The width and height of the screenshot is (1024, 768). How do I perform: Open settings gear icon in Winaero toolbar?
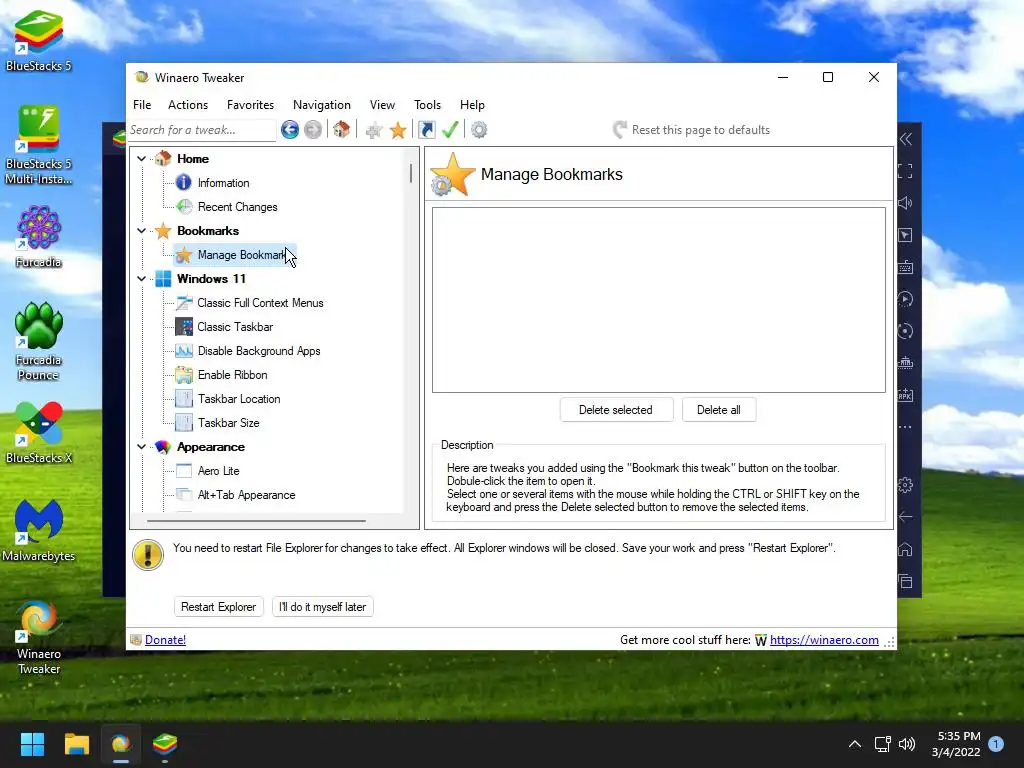tap(479, 129)
